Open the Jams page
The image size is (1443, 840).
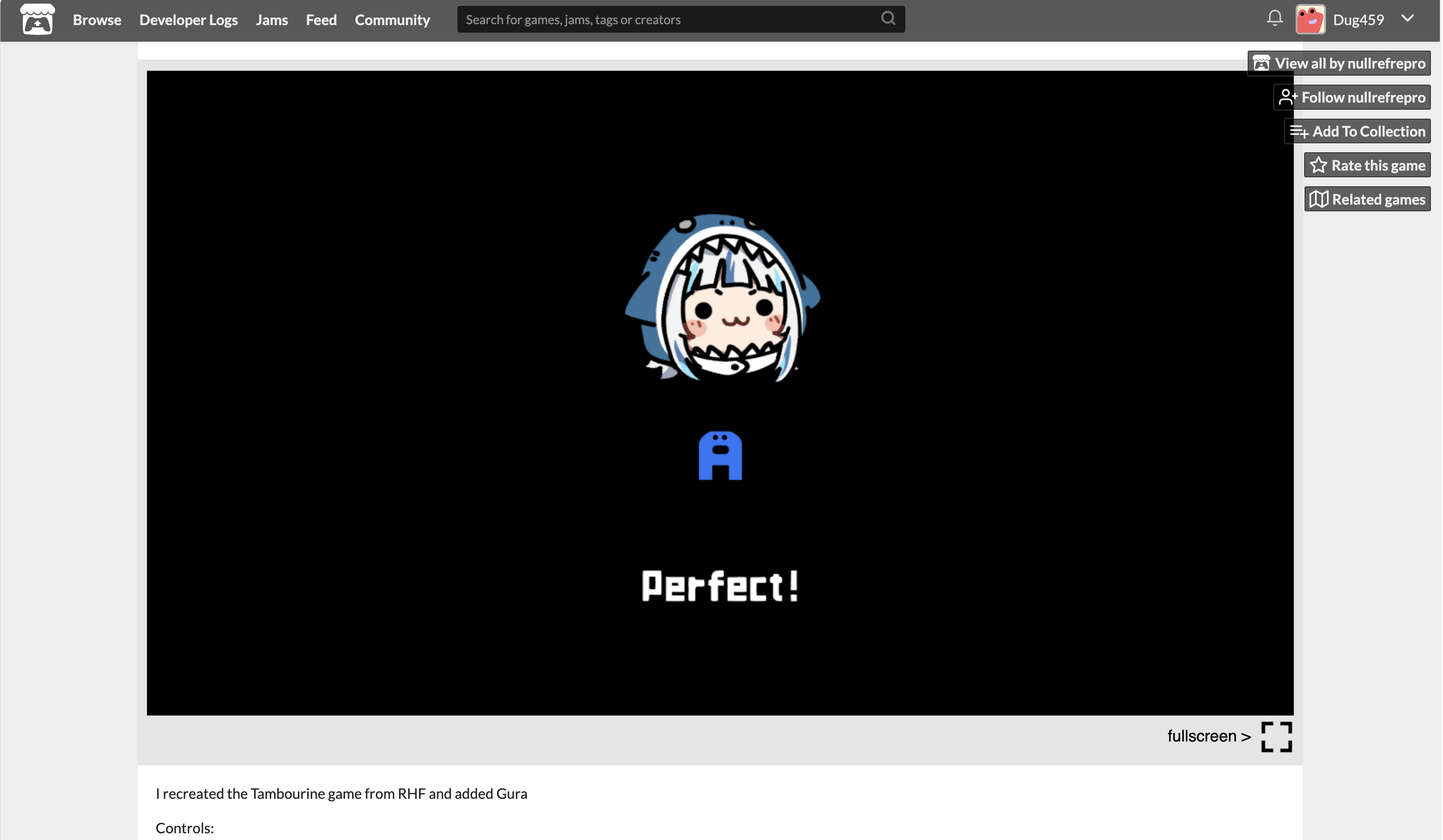(x=271, y=19)
